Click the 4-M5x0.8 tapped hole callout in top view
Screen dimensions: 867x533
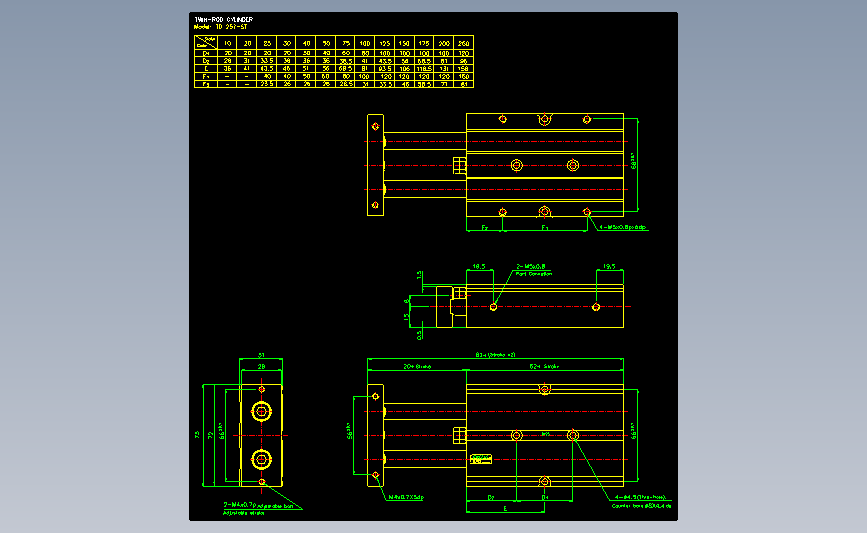[x=623, y=227]
